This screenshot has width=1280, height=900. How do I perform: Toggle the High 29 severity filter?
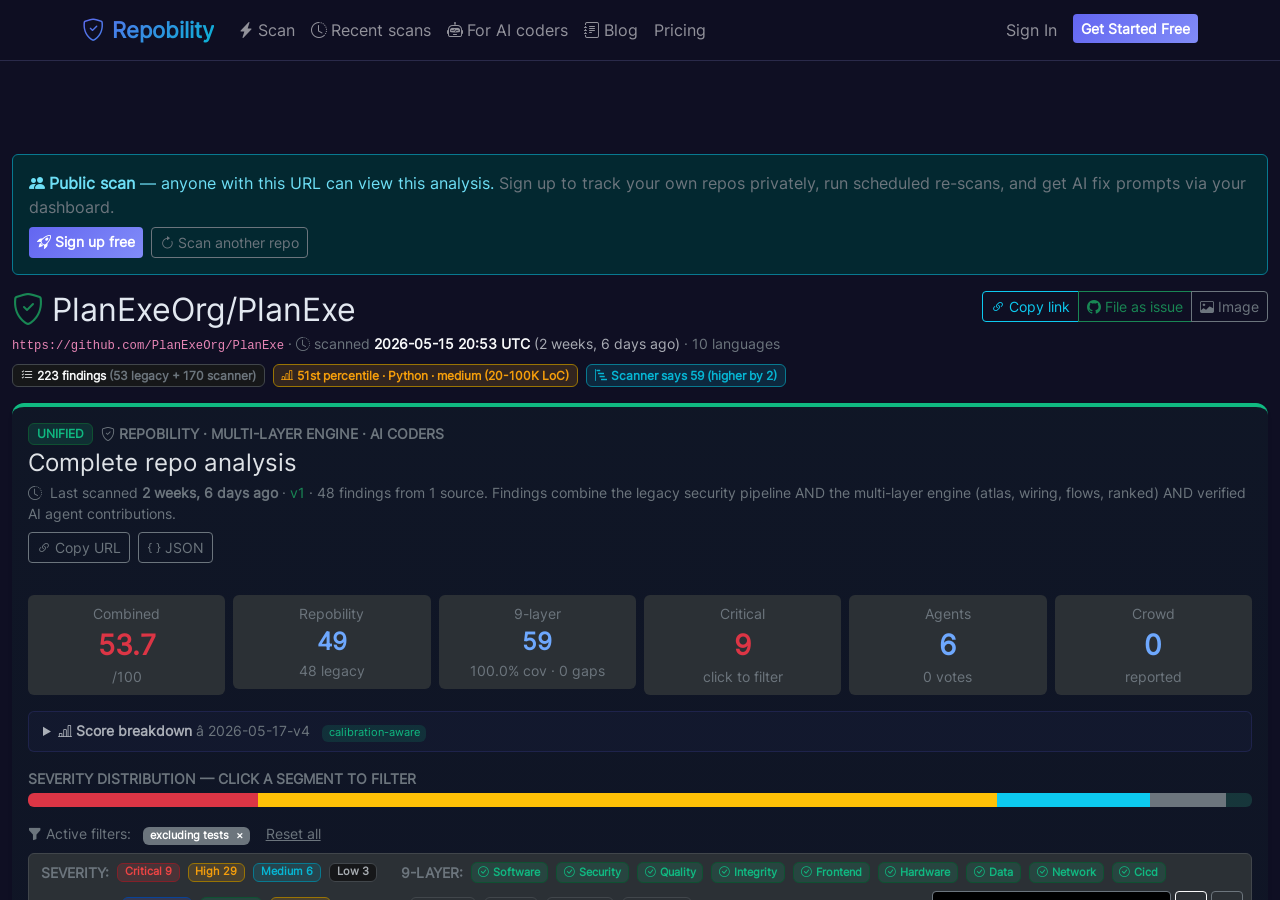point(216,872)
